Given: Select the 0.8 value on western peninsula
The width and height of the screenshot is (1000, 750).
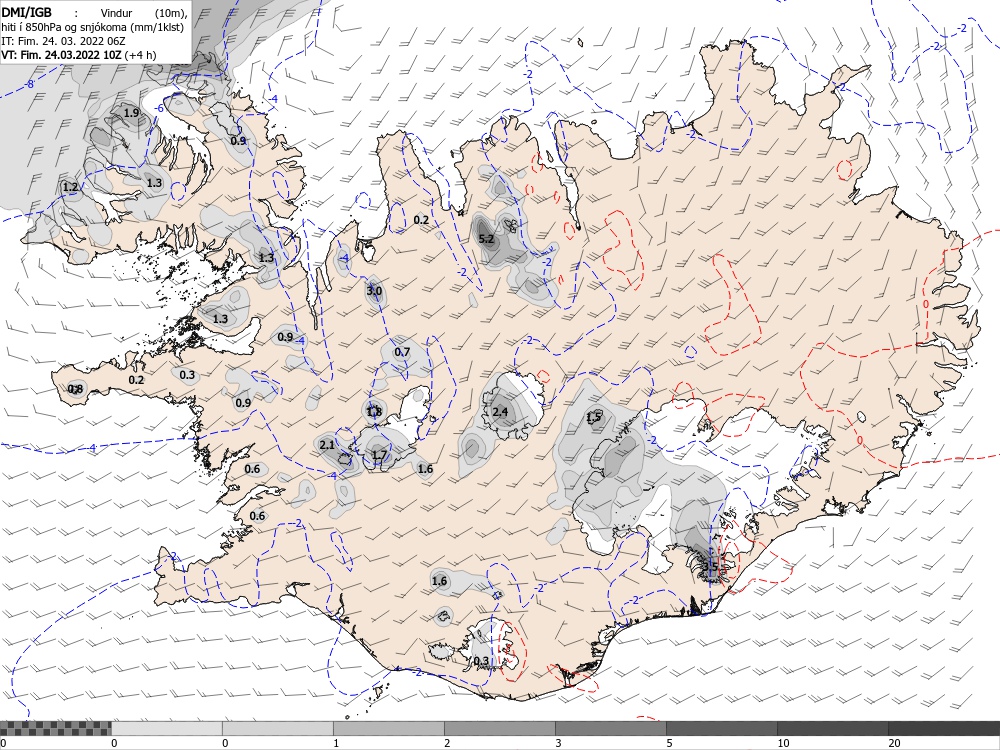Looking at the screenshot, I should click(75, 389).
